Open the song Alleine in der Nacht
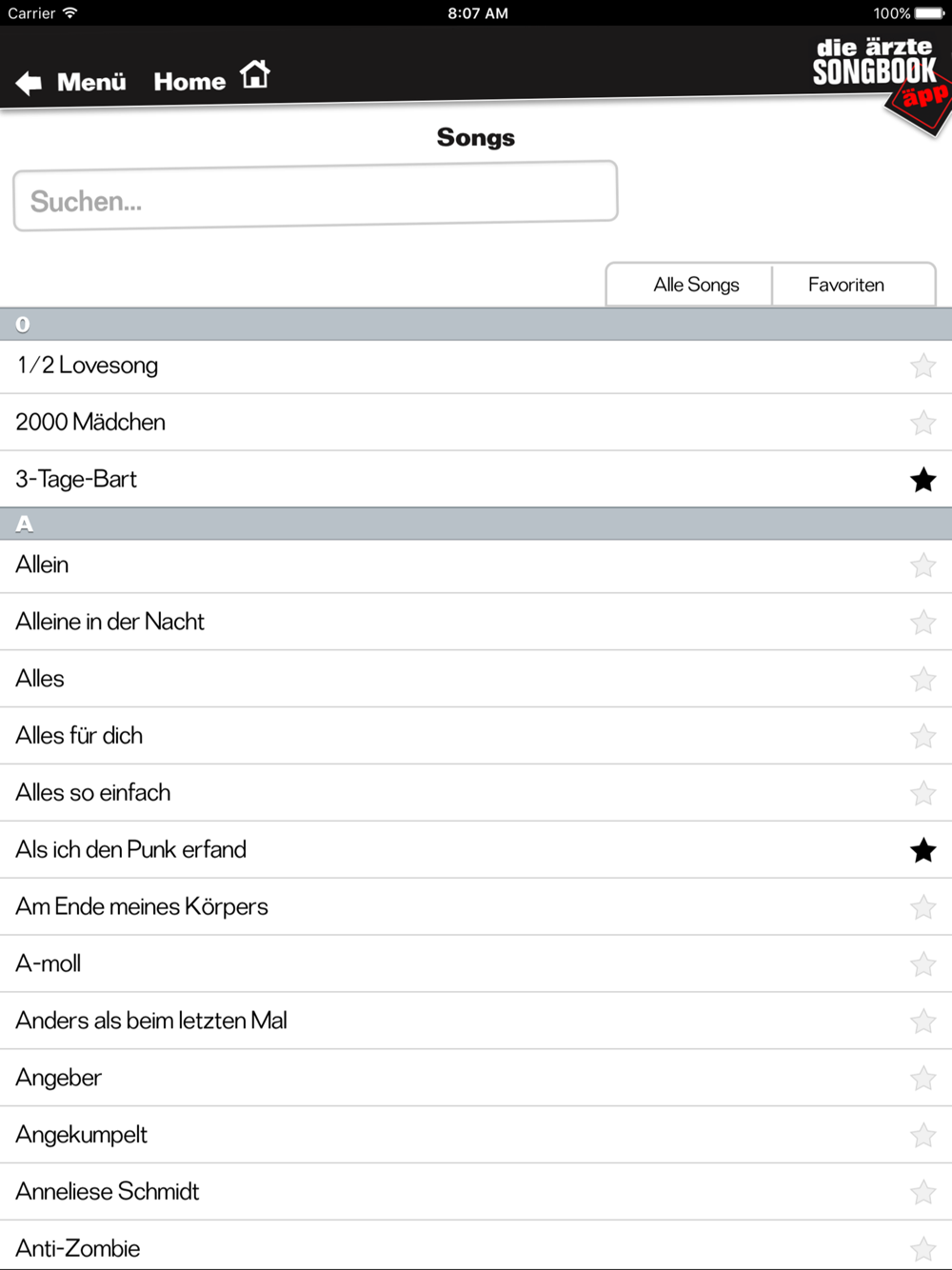This screenshot has height=1270, width=952. point(110,622)
